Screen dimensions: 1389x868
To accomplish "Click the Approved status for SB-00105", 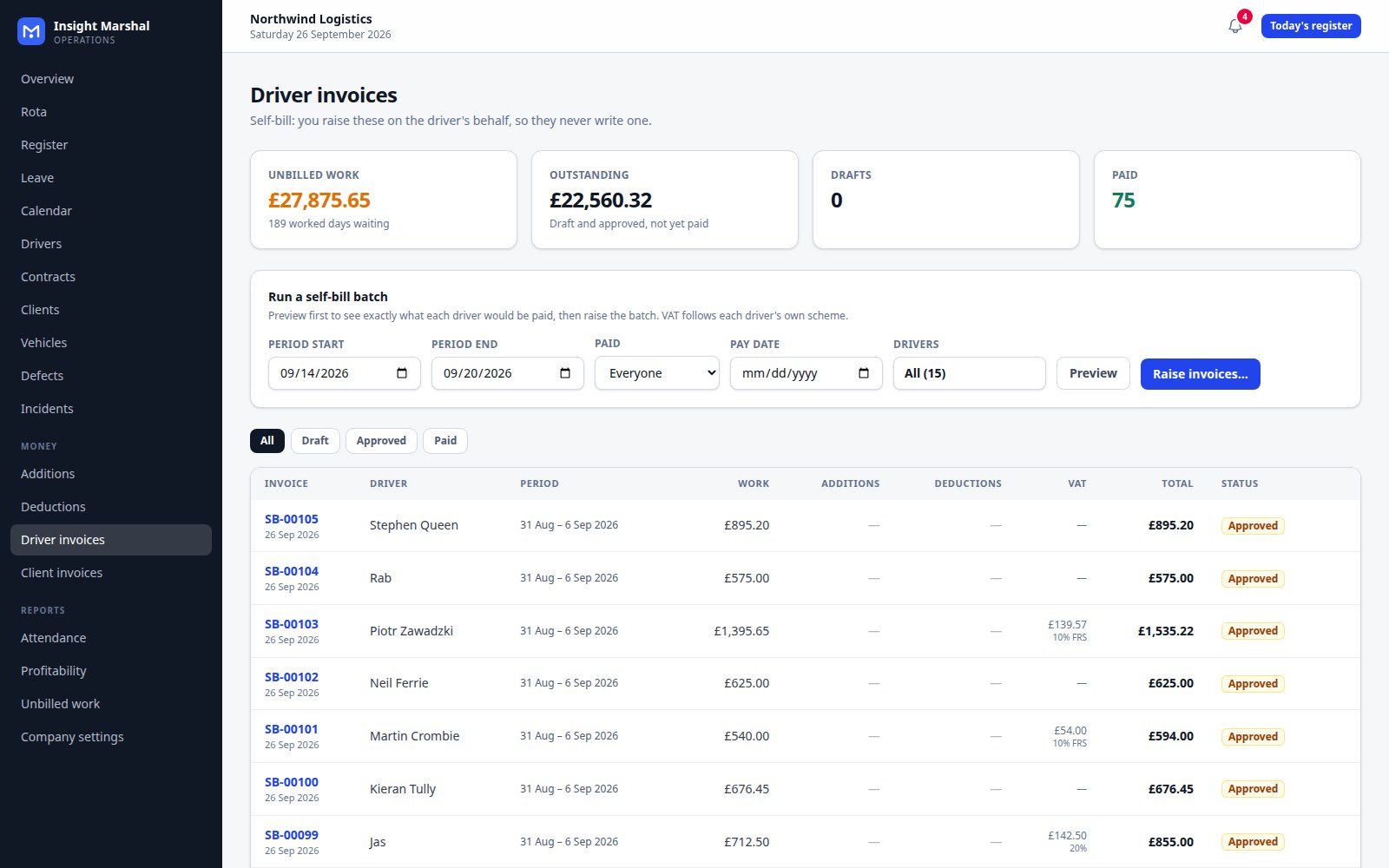I will point(1253,526).
